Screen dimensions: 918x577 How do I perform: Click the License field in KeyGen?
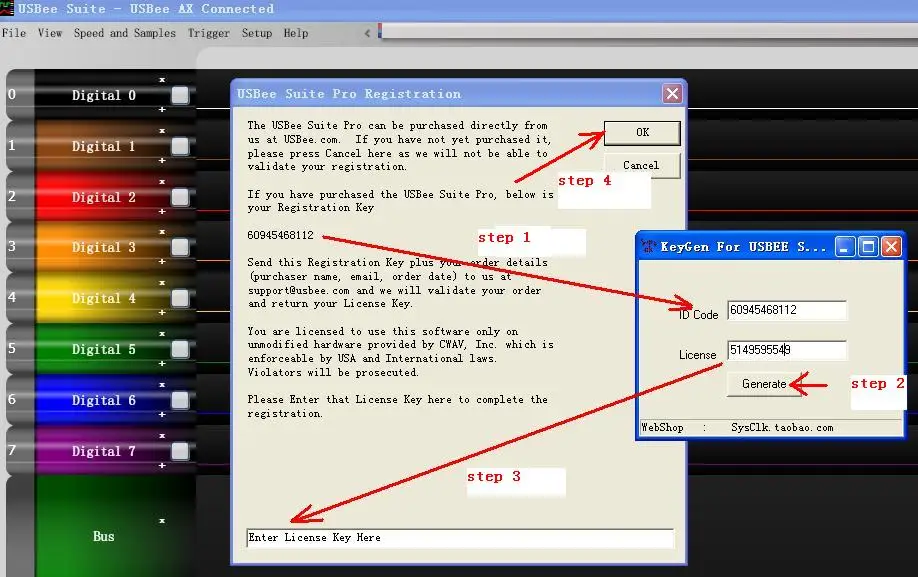pyautogui.click(x=787, y=350)
